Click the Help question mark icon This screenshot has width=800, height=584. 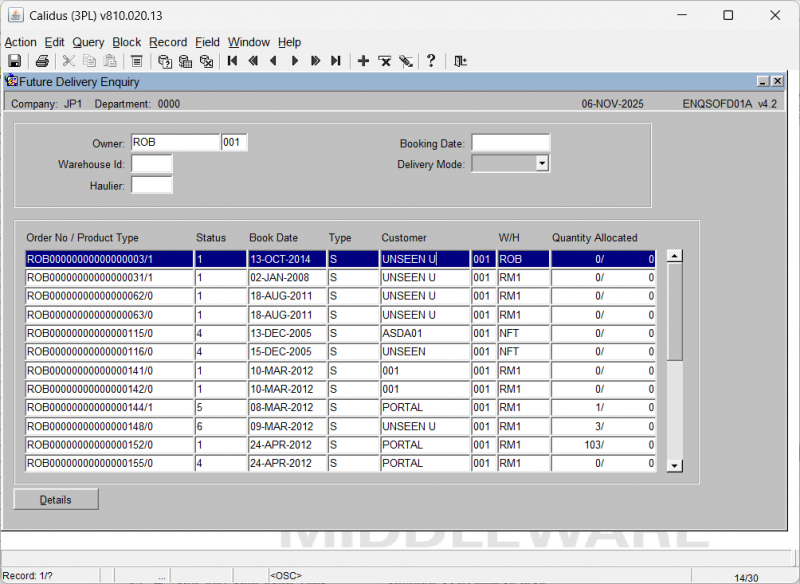click(431, 61)
